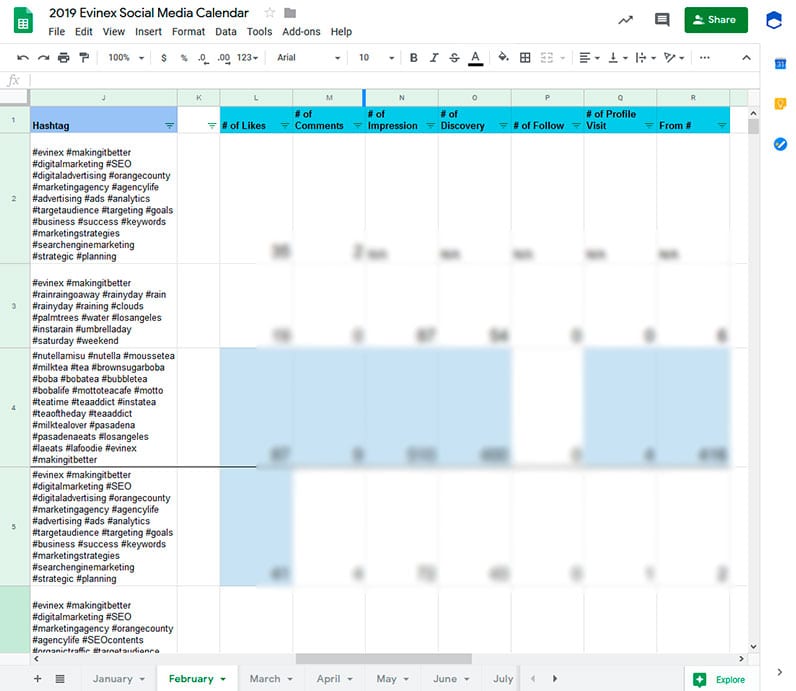This screenshot has width=796, height=691.
Task: Click the move to folder icon
Action: 290,13
